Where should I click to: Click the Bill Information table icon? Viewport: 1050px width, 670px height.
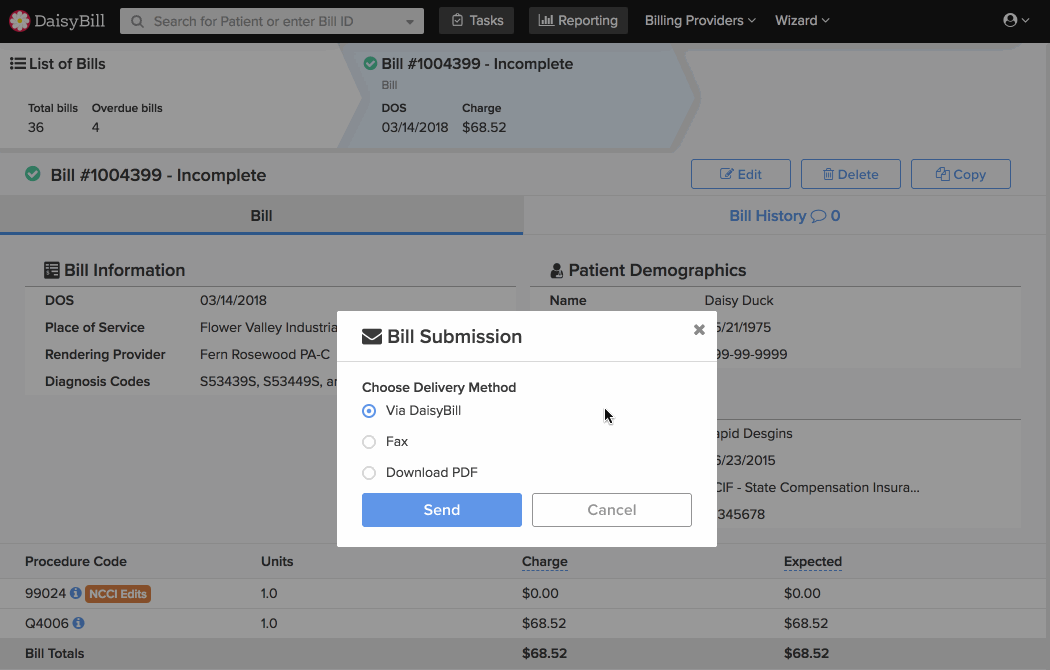pos(52,270)
